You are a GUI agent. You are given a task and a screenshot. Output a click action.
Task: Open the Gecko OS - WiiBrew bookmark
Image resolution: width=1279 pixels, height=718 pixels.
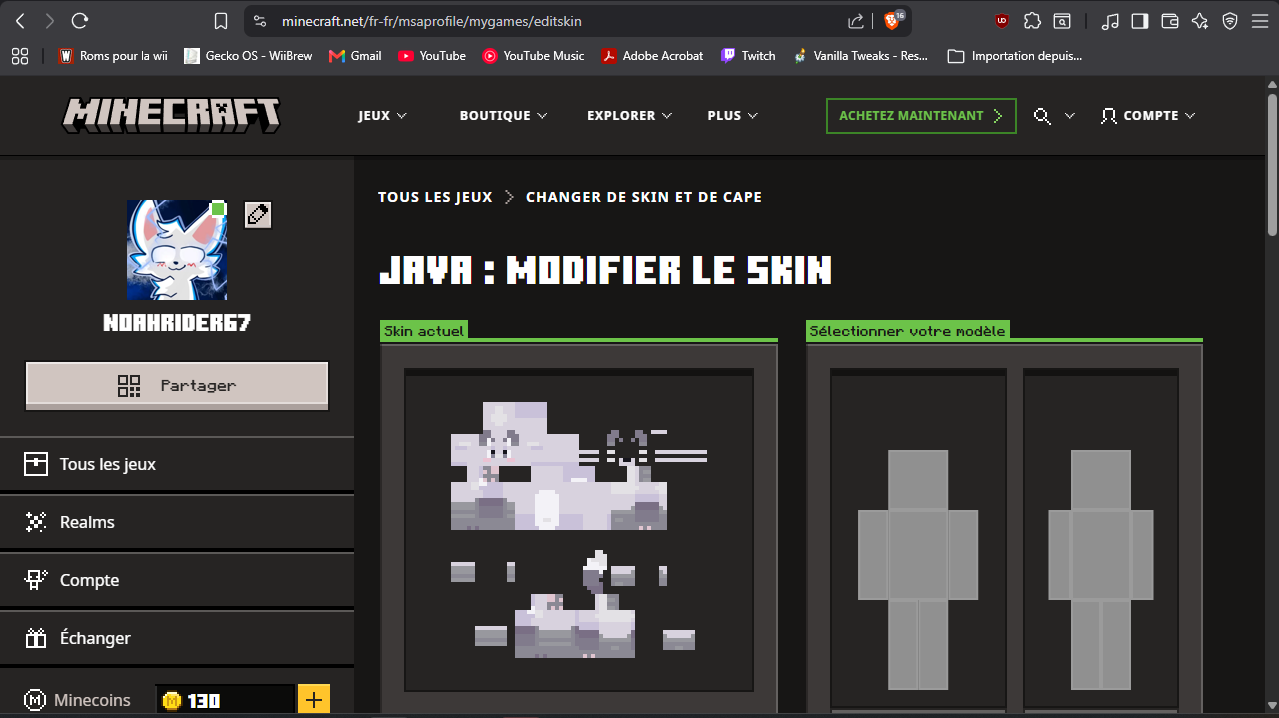[248, 56]
